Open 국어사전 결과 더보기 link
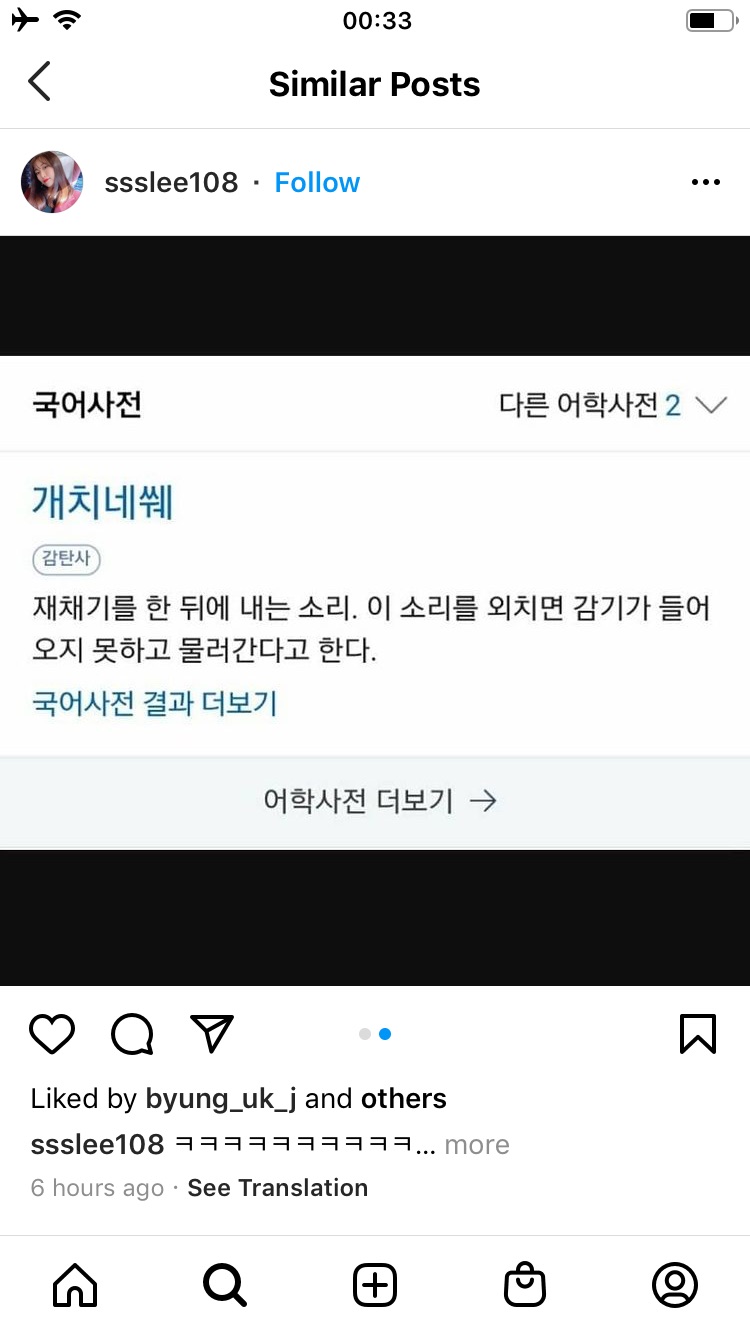 coord(154,703)
